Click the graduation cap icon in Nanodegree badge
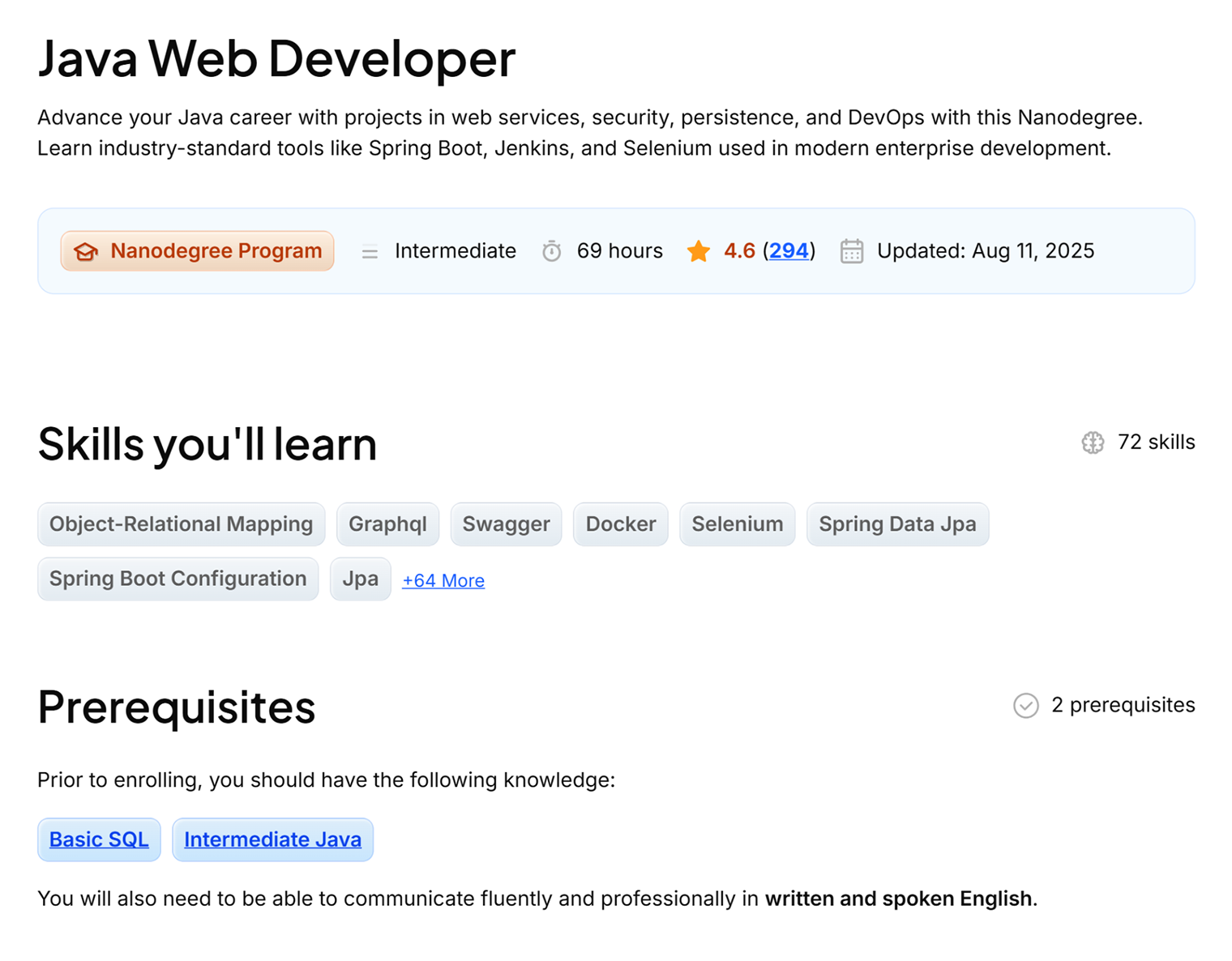1232x961 pixels. point(86,252)
